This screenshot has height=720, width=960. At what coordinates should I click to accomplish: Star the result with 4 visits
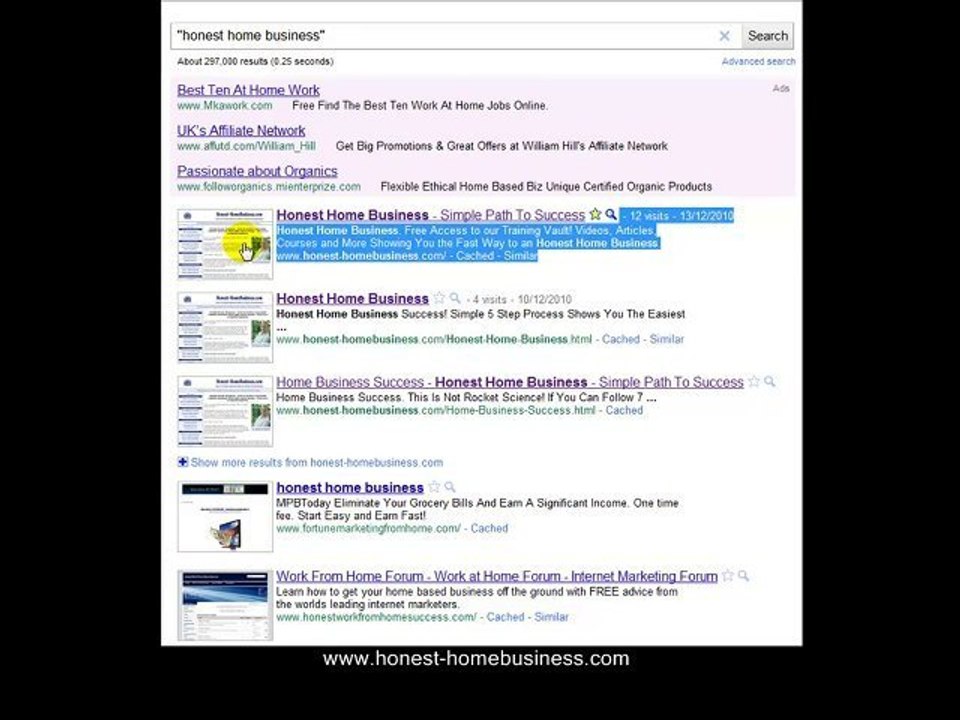click(439, 298)
